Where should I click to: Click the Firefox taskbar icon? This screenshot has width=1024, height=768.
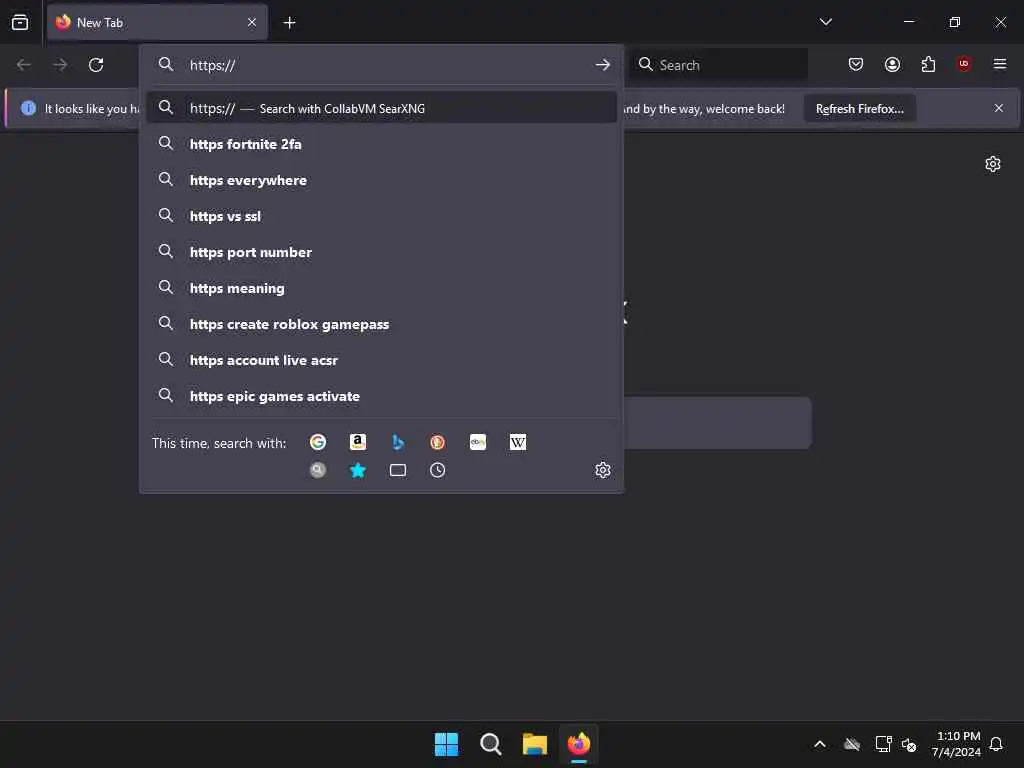[579, 744]
